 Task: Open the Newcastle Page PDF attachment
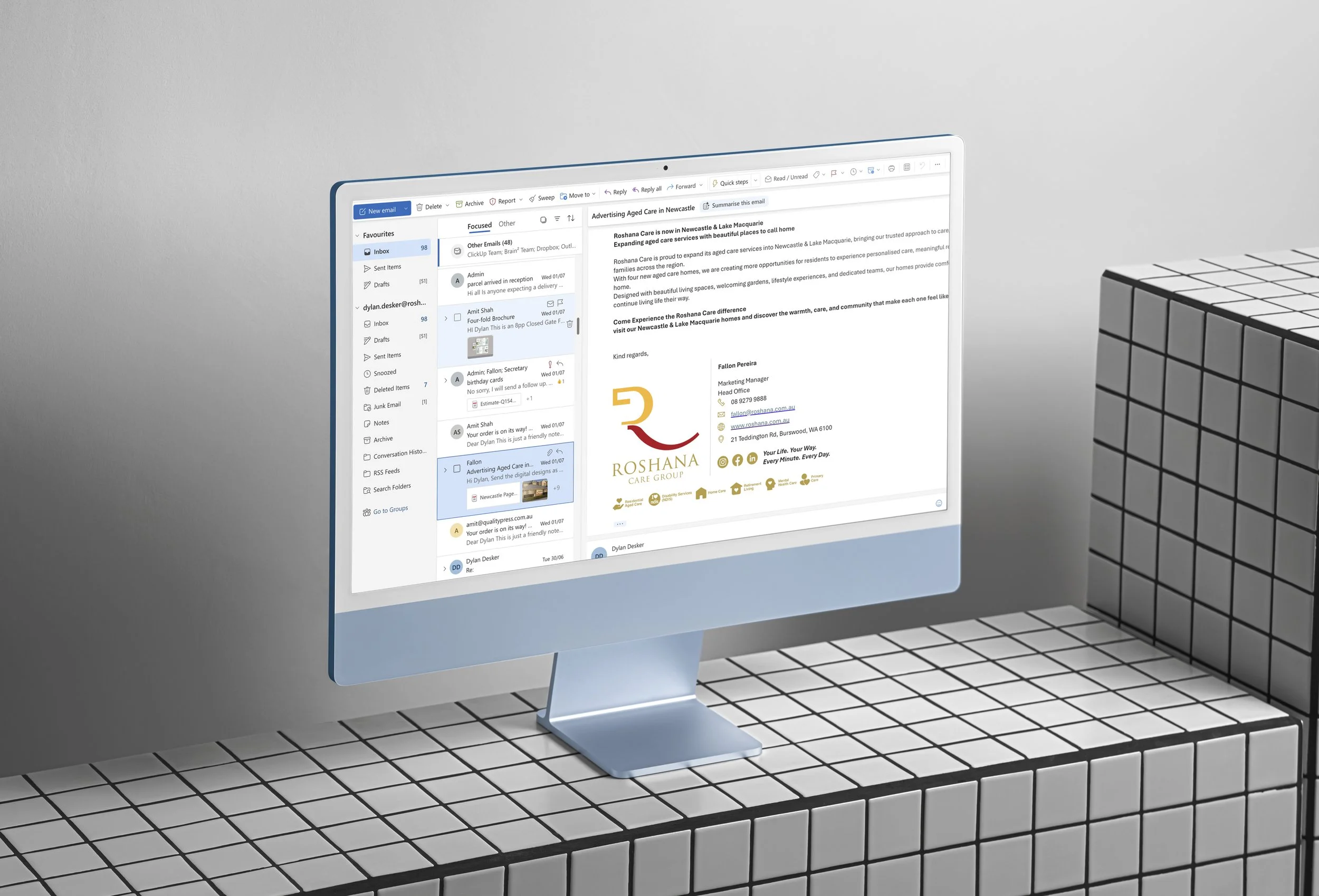point(494,496)
